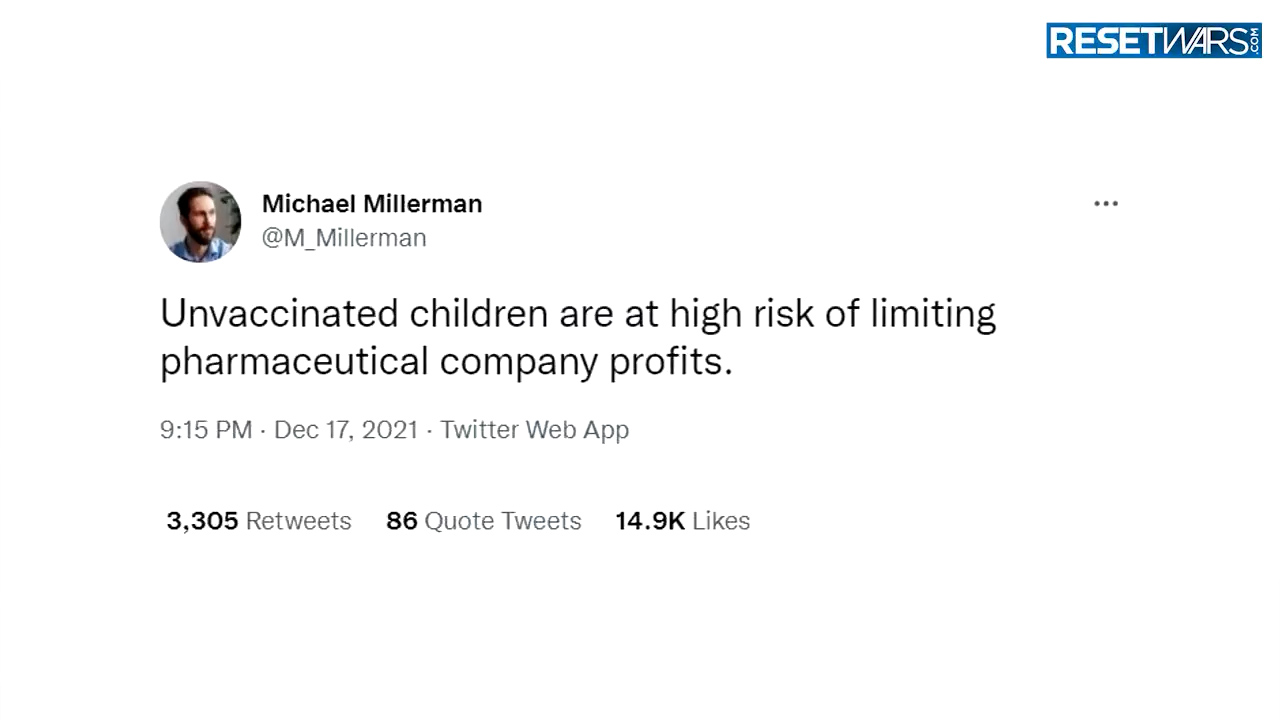Open the @M_Millerman handle link

pos(344,238)
